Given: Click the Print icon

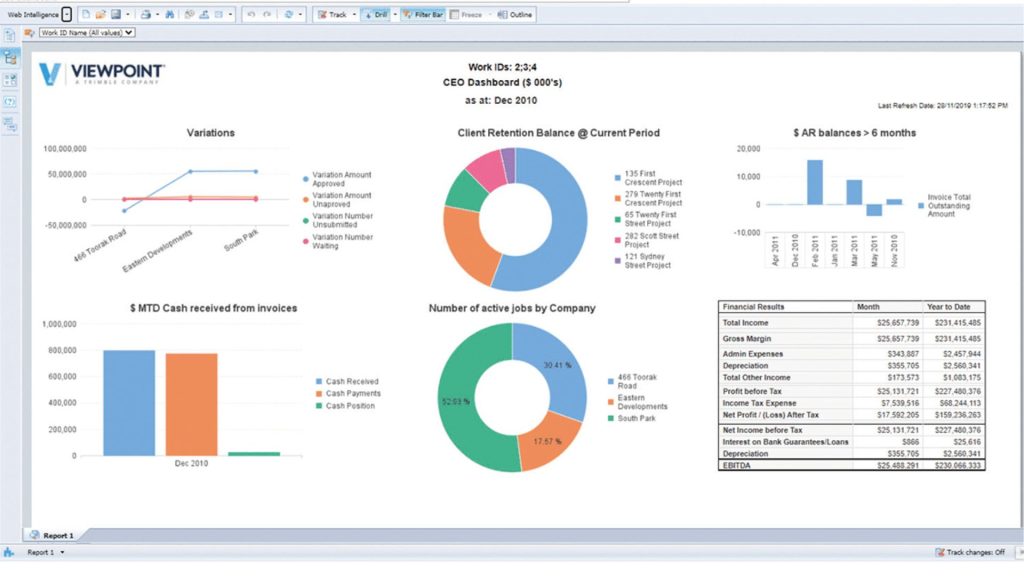Looking at the screenshot, I should point(146,14).
